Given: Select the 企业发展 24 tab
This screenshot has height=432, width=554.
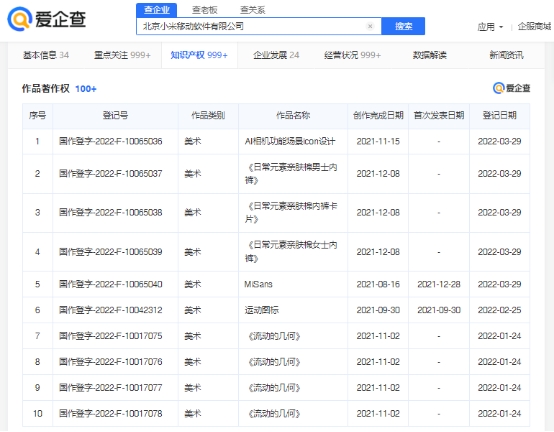Looking at the screenshot, I should (276, 55).
